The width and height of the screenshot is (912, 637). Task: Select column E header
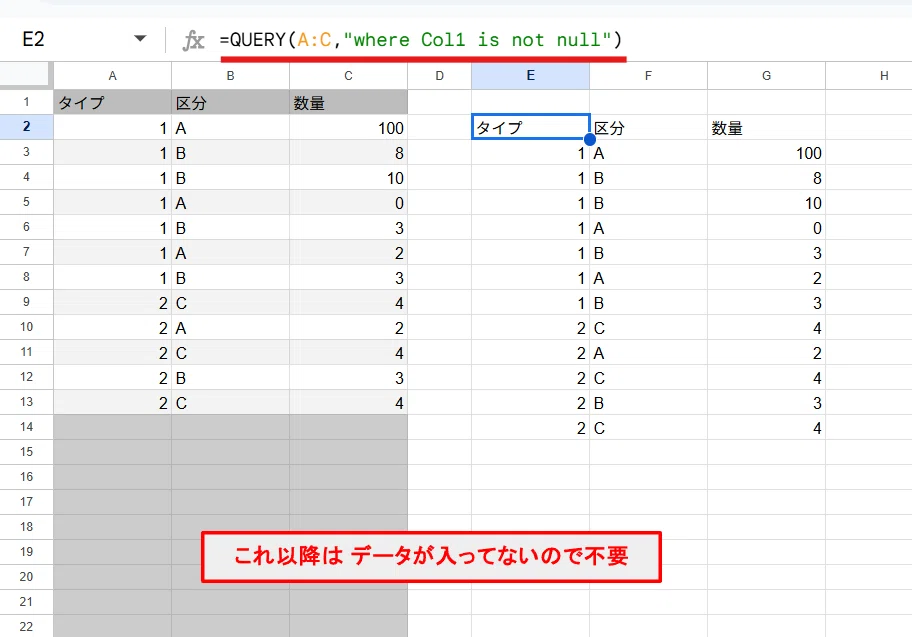530,76
